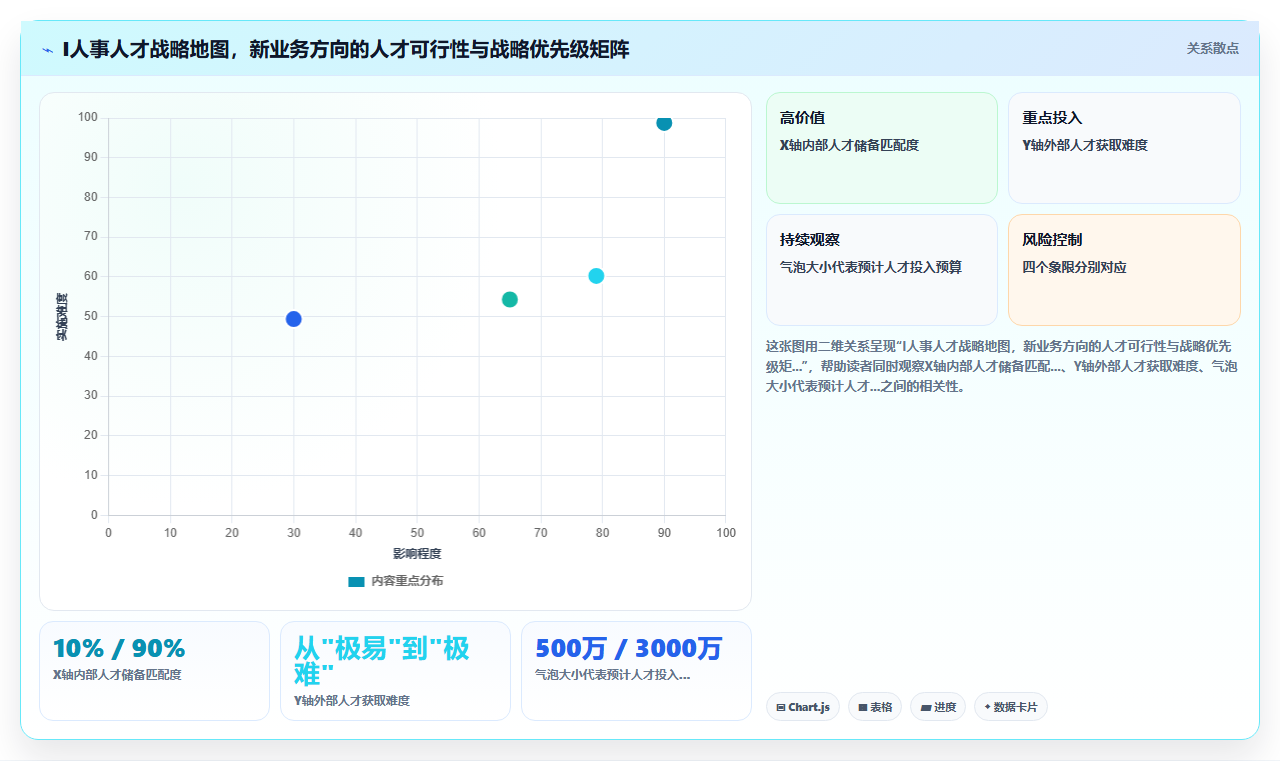Click the 实施难度 y-axis label
The height and width of the screenshot is (761, 1280).
click(62, 317)
